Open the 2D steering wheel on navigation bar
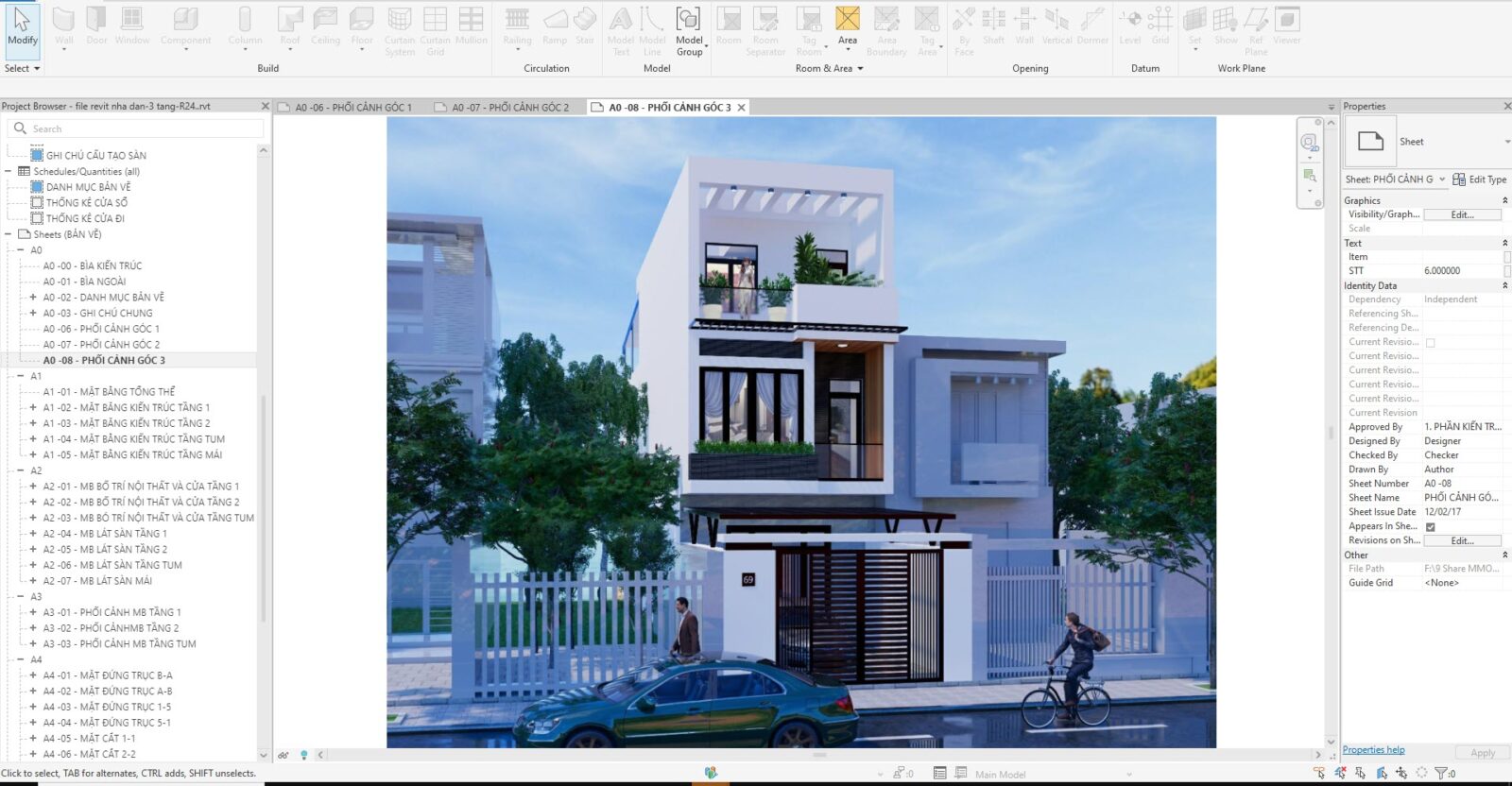This screenshot has width=1512, height=786. [1310, 143]
